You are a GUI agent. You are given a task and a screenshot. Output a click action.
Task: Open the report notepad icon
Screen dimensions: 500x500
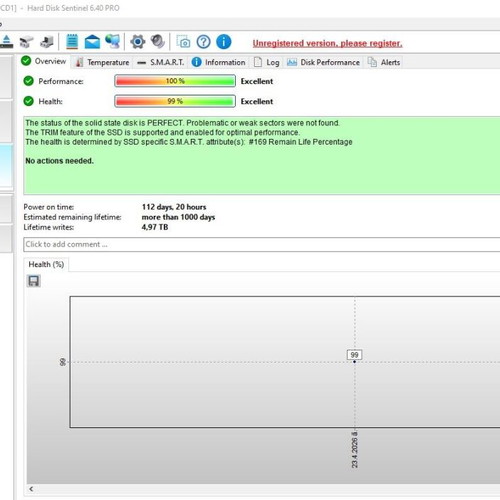[72, 42]
